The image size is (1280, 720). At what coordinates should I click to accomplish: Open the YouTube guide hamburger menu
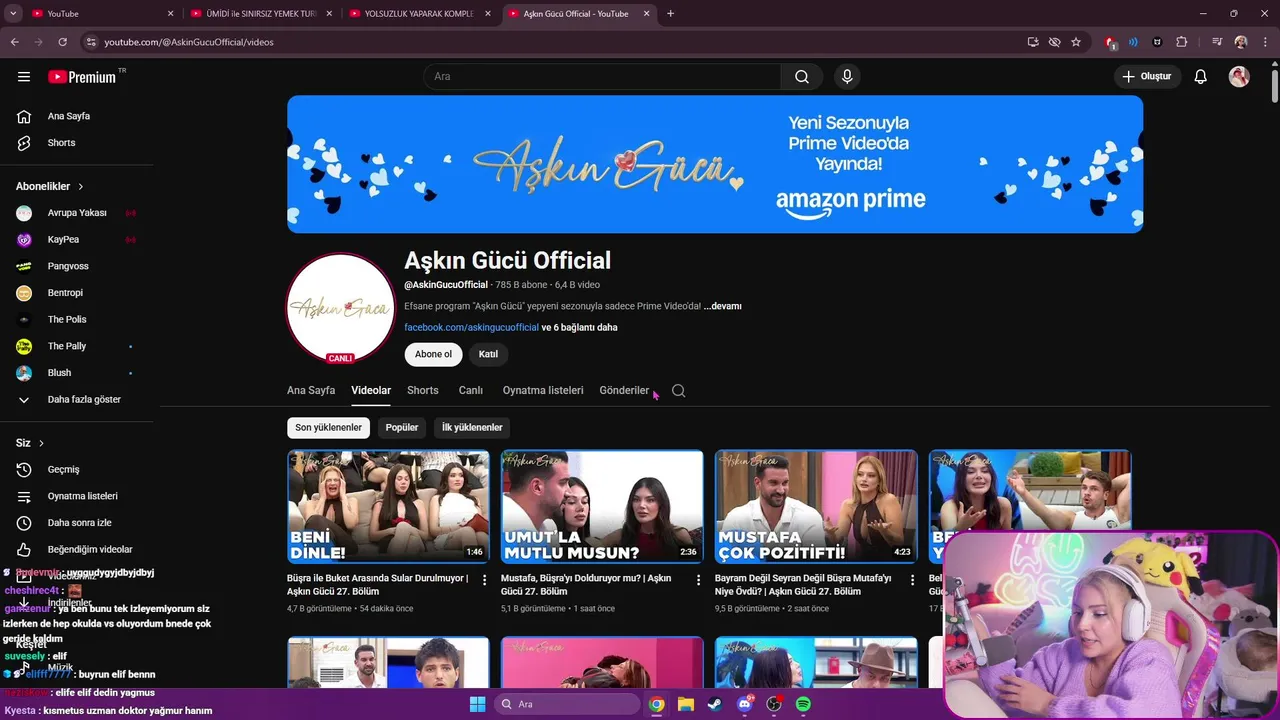[x=24, y=77]
